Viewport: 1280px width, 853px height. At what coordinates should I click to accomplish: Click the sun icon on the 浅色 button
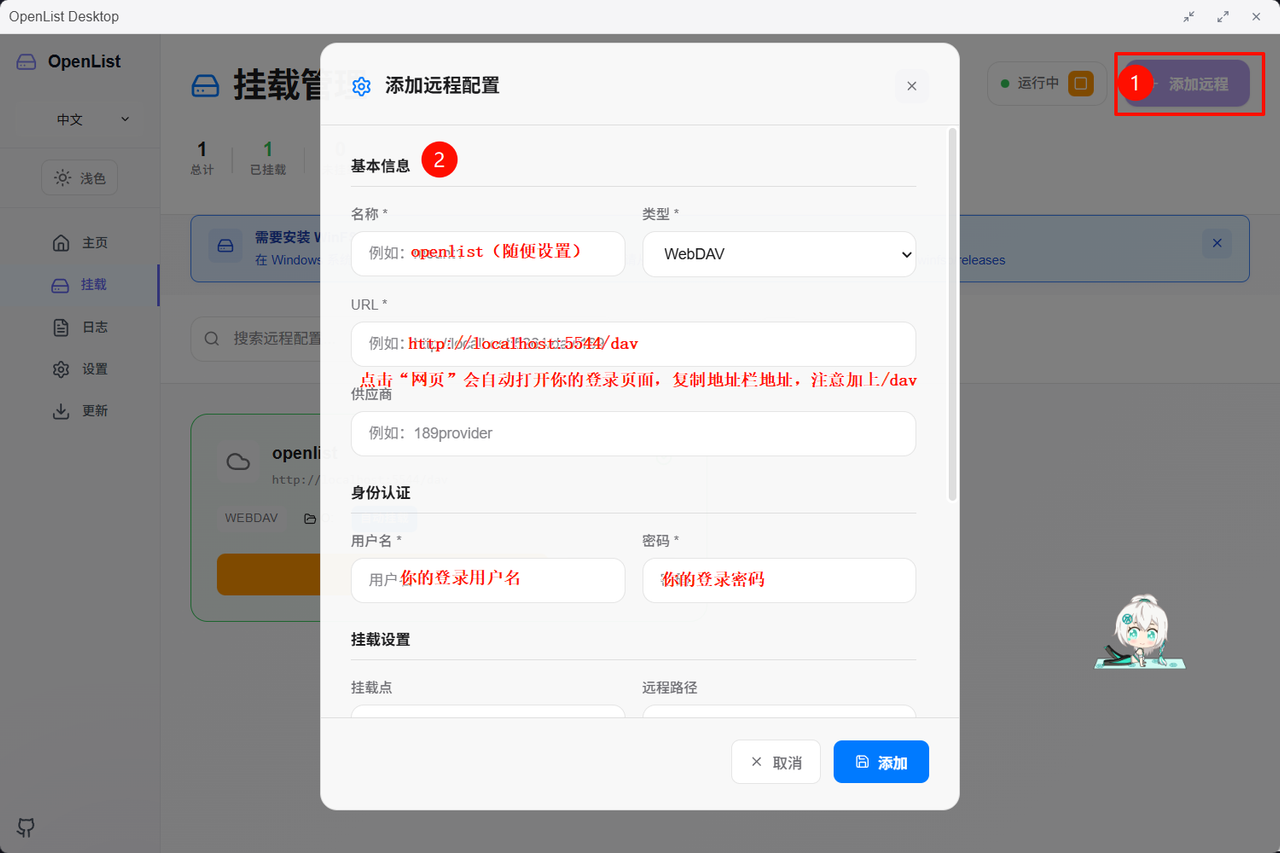[63, 178]
